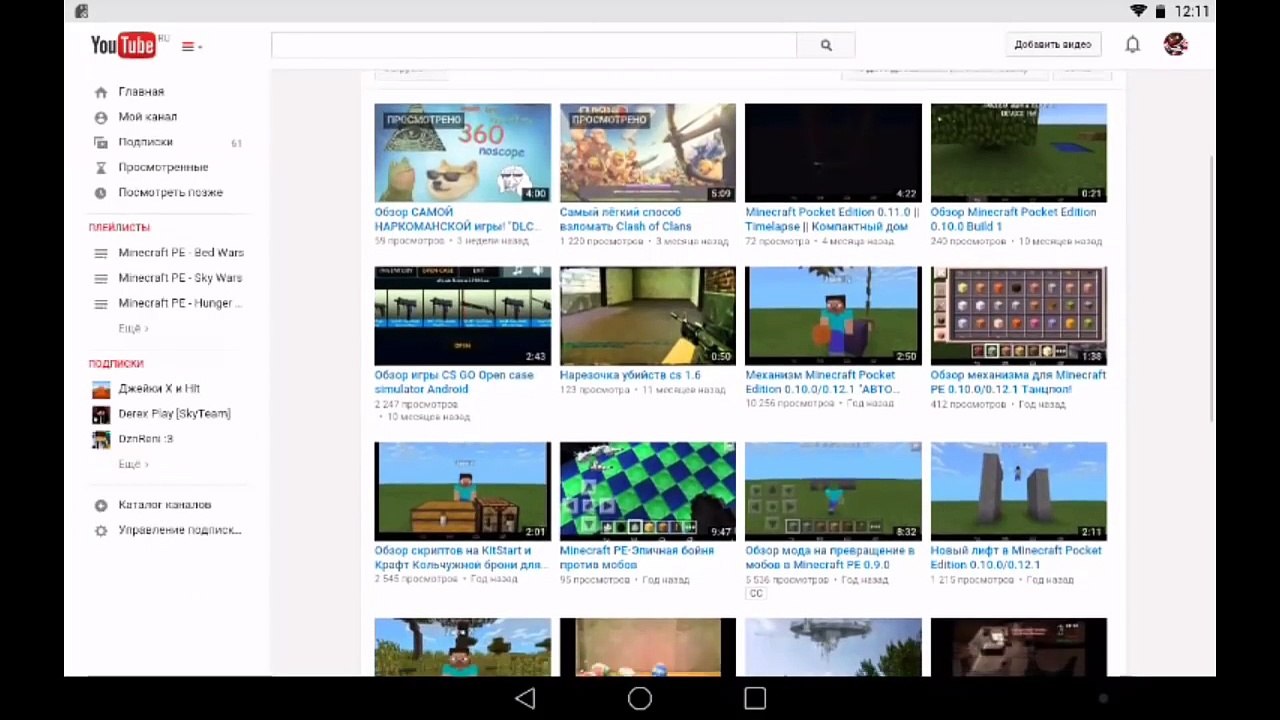Open title Новый лифт в Minecraft Pocket Edition
The width and height of the screenshot is (1280, 720).
coord(1016,557)
